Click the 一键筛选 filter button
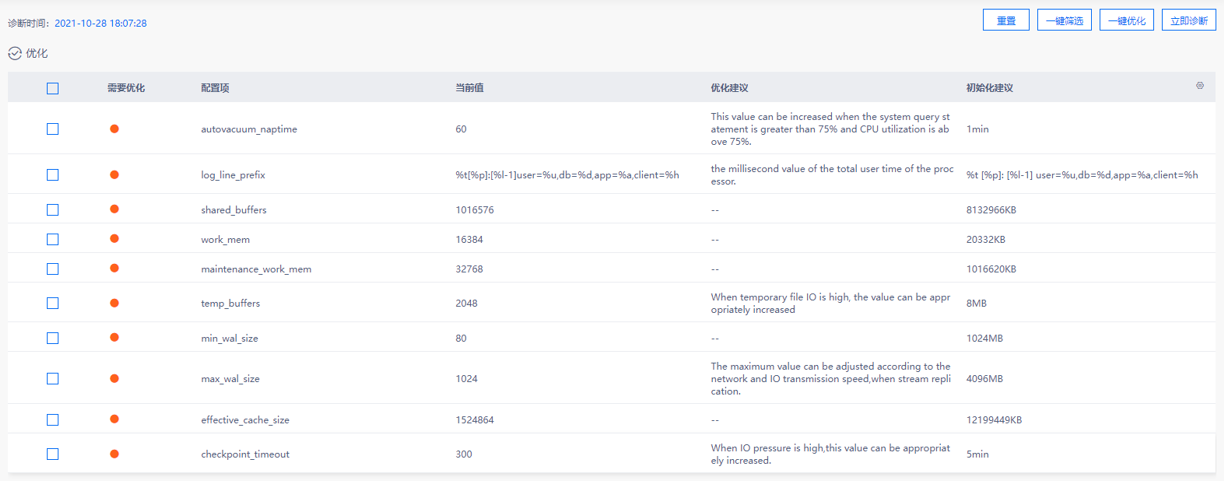This screenshot has height=481, width=1224. coord(1064,21)
